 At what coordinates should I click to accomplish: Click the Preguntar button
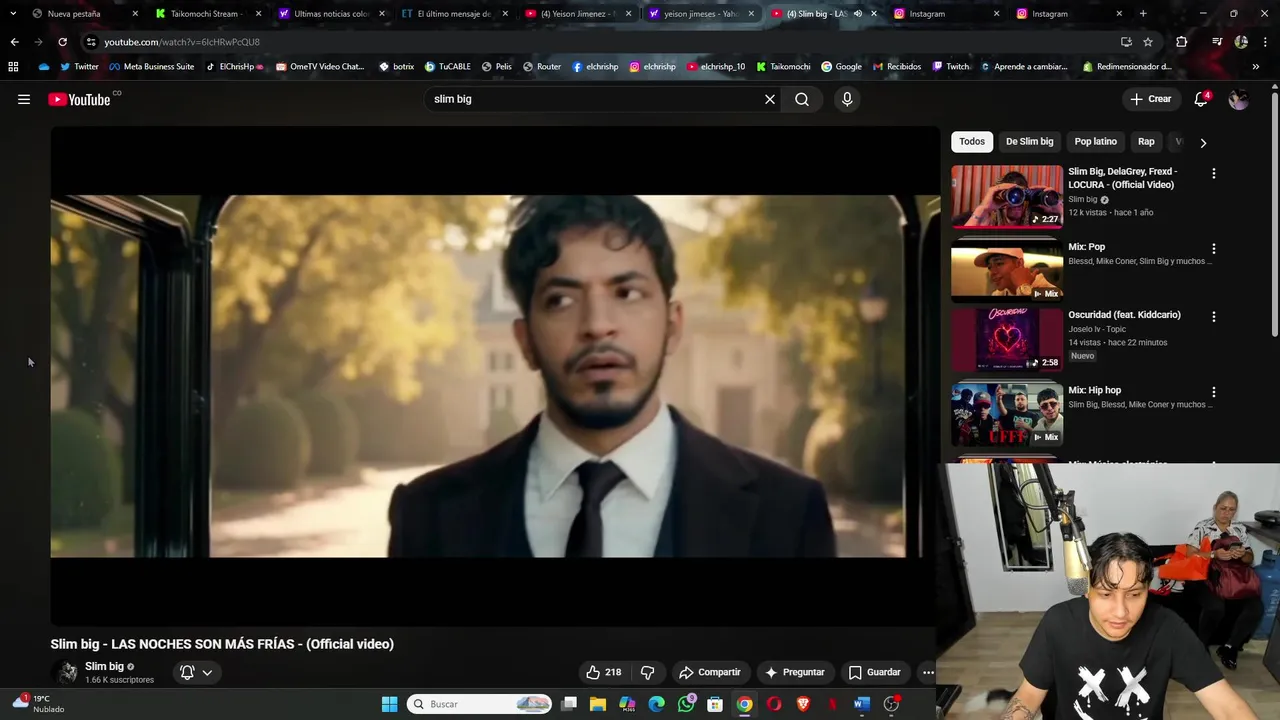[795, 672]
